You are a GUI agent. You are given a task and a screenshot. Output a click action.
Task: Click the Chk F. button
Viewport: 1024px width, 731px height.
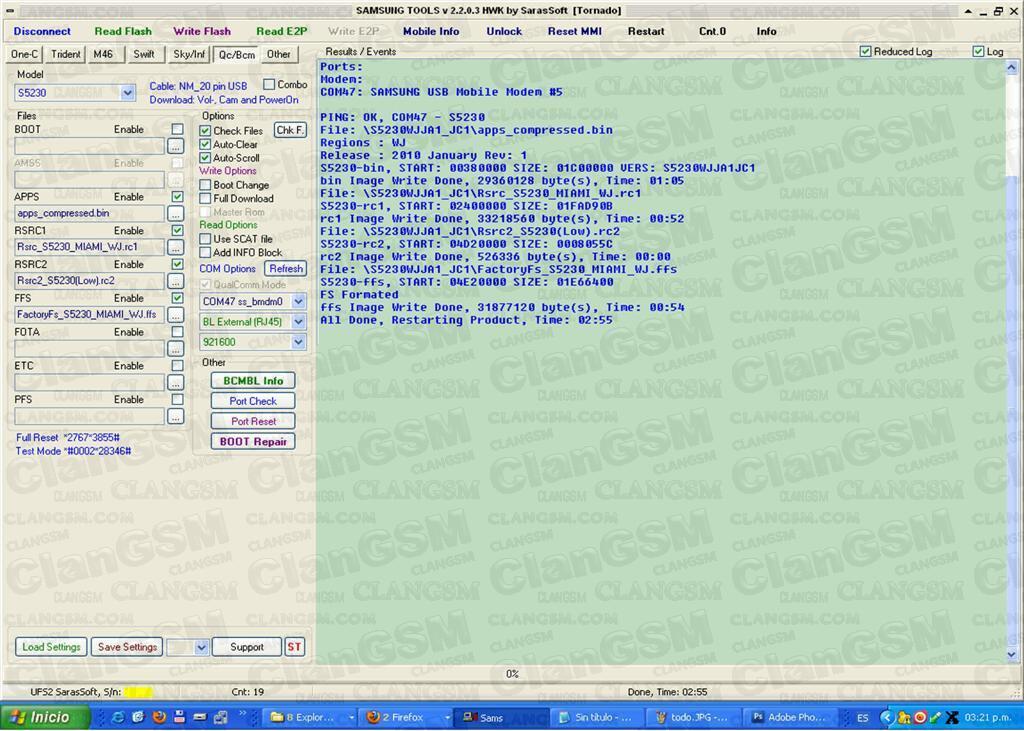pyautogui.click(x=290, y=130)
